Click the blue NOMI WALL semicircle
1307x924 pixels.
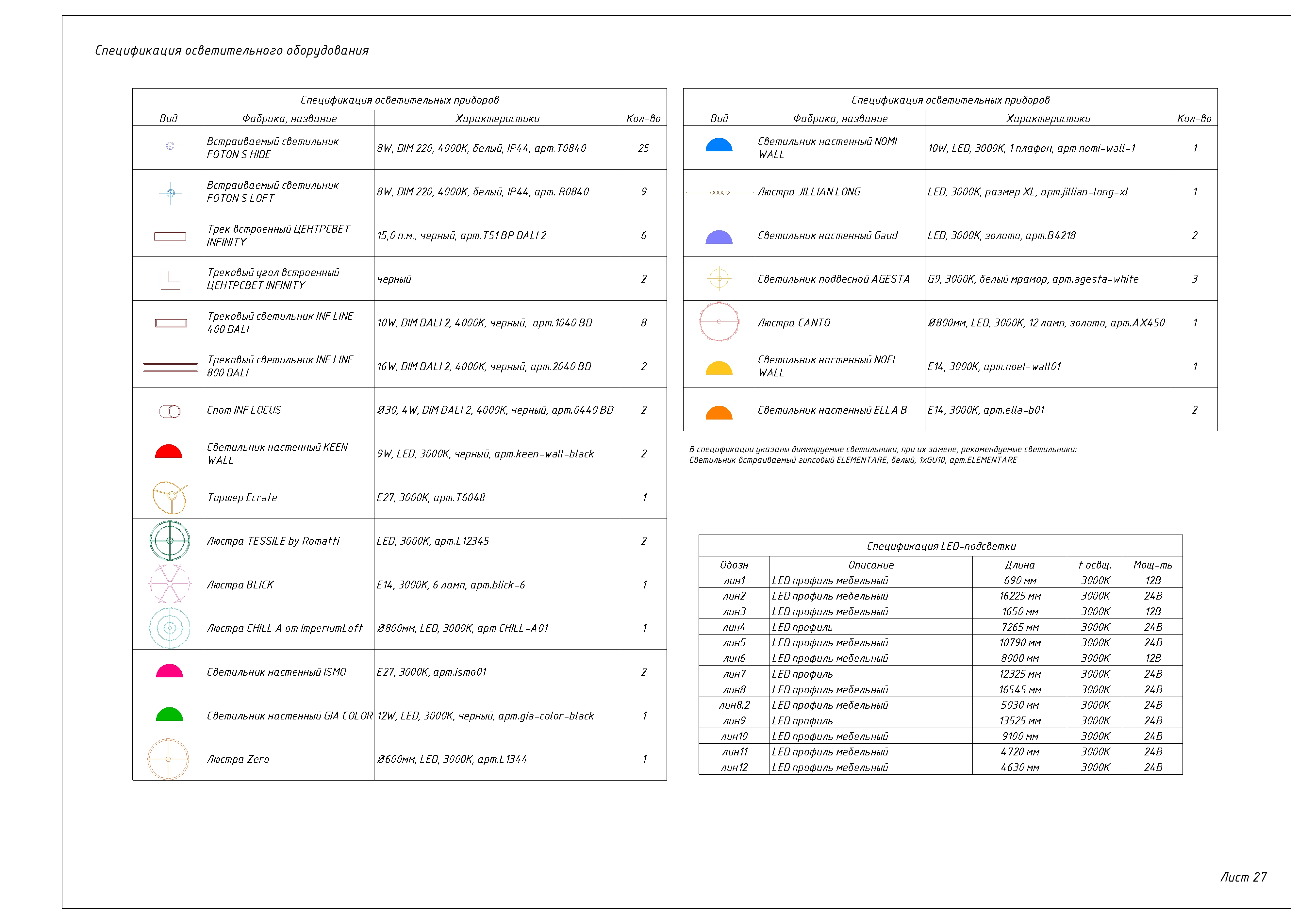(719, 145)
